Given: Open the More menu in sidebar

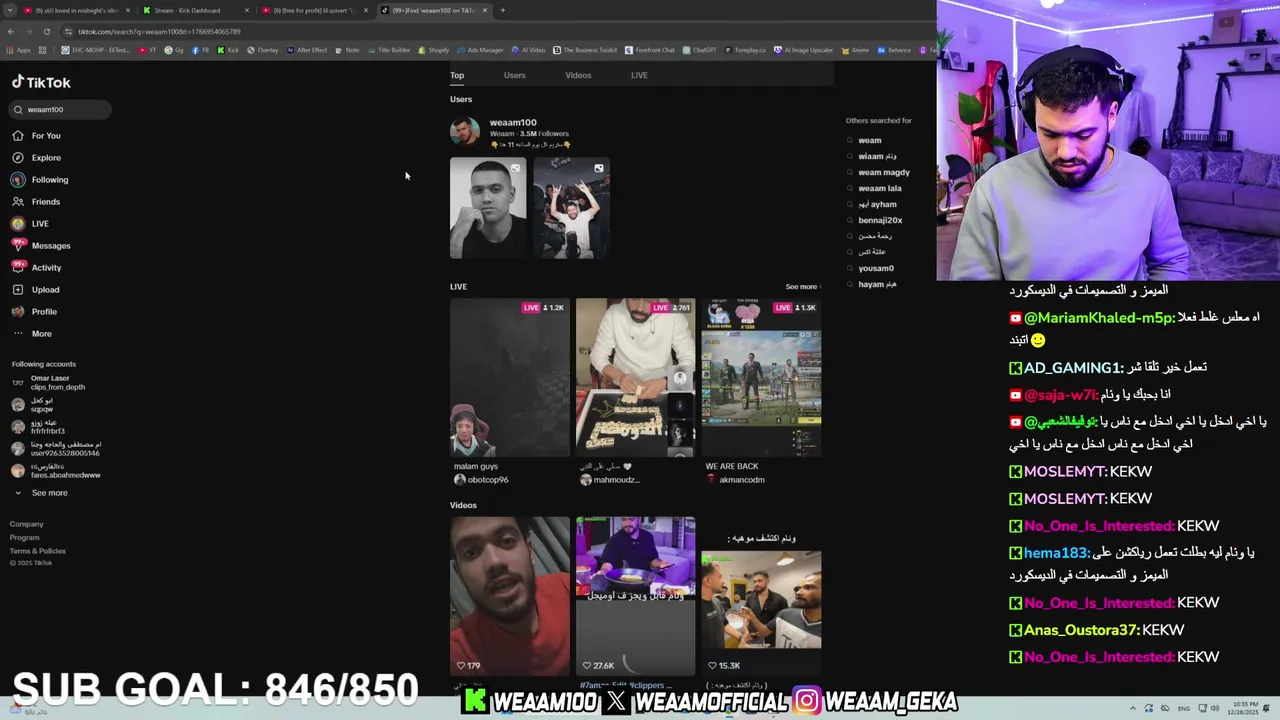Looking at the screenshot, I should pos(32,334).
